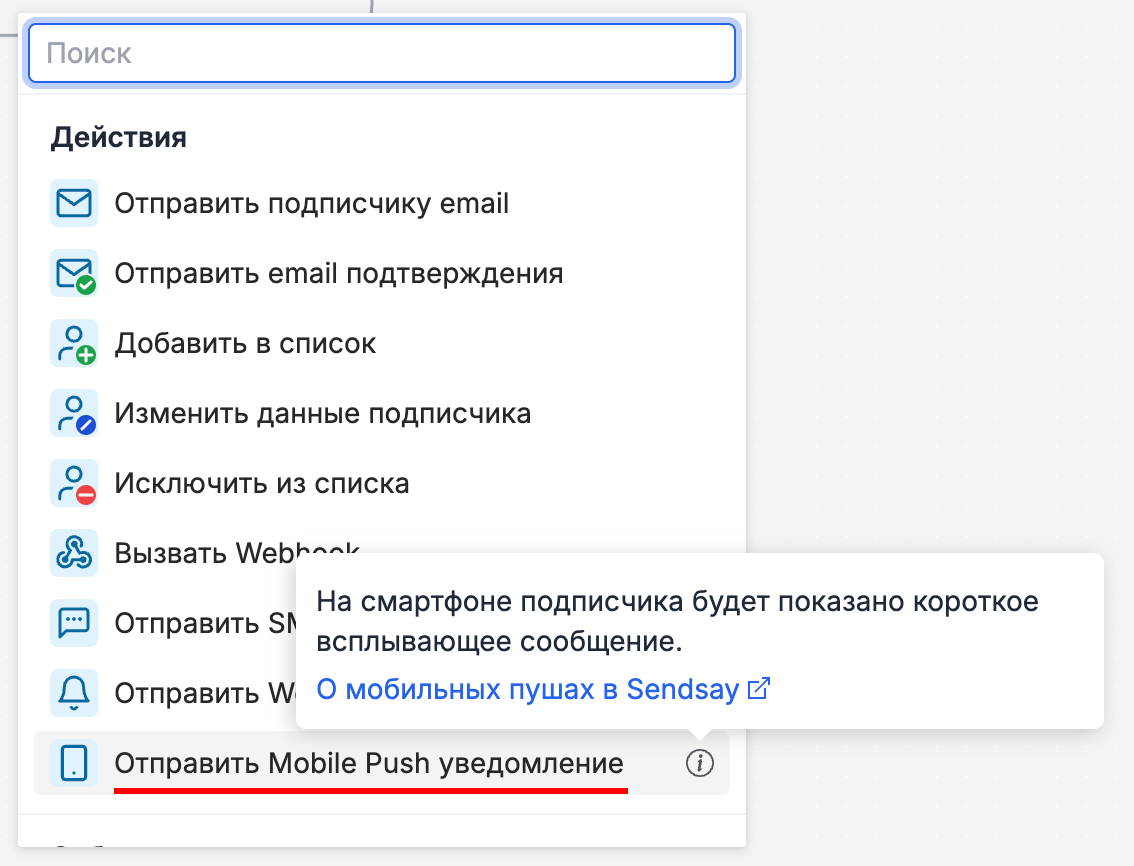
Task: Choose the action «Отправить подписчику email»
Action: click(310, 203)
